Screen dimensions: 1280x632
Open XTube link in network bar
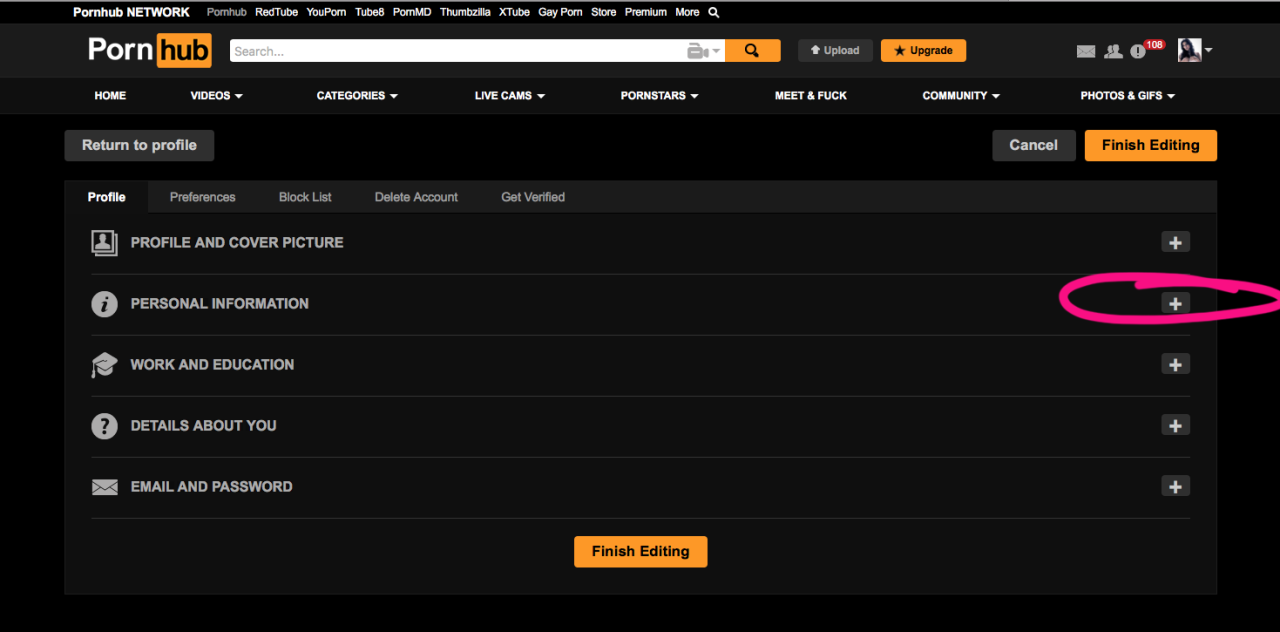[514, 12]
